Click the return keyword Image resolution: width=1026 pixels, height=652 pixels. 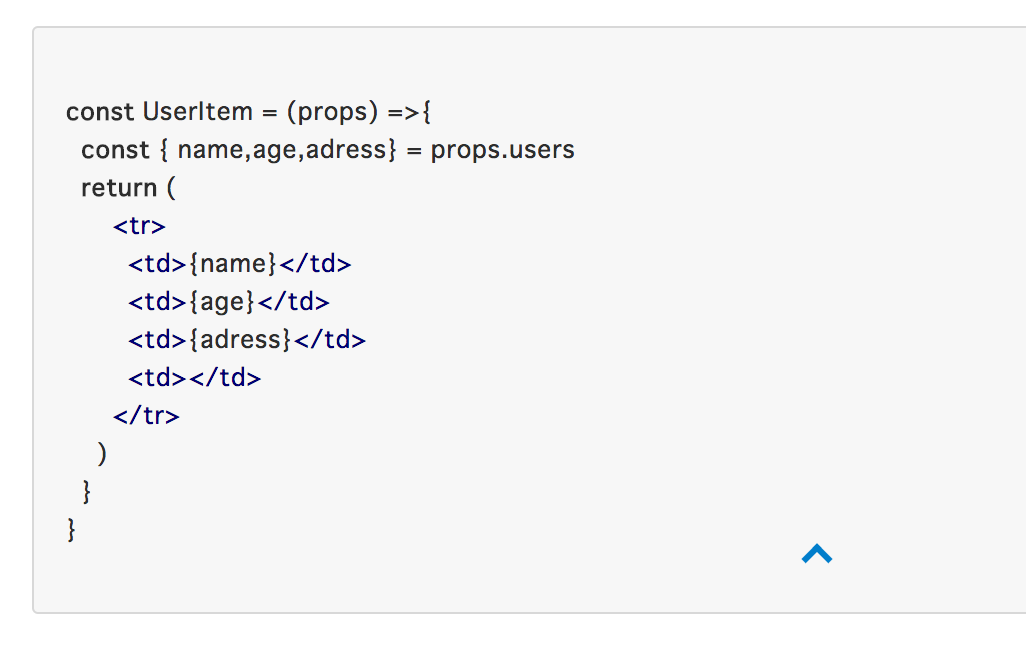pyautogui.click(x=119, y=188)
